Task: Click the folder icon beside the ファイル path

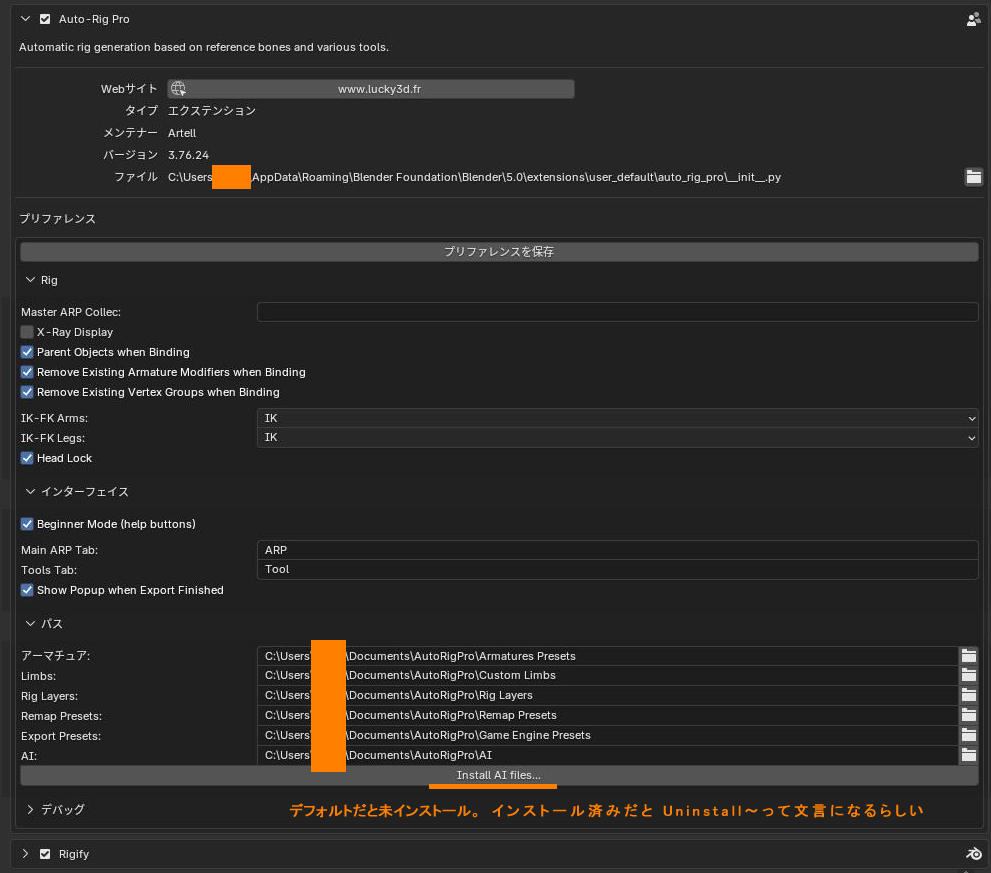Action: coord(973,177)
